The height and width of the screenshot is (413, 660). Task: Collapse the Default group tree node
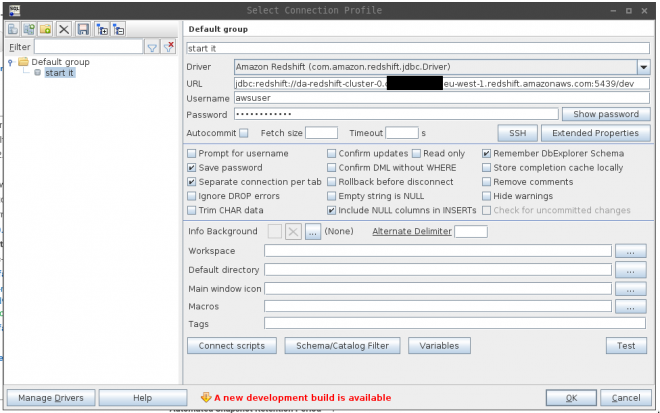coord(11,62)
